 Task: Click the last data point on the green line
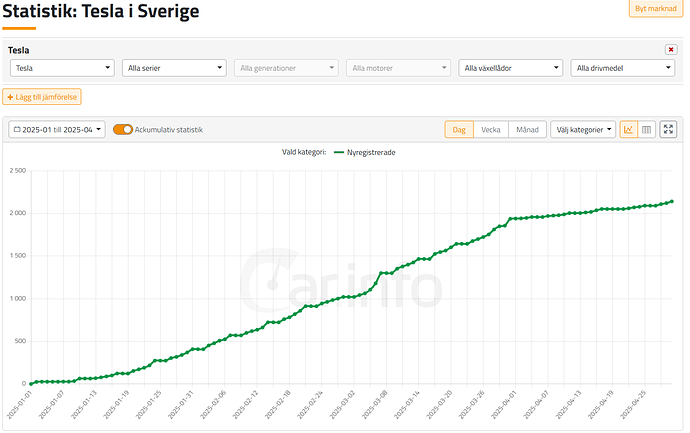coord(672,202)
